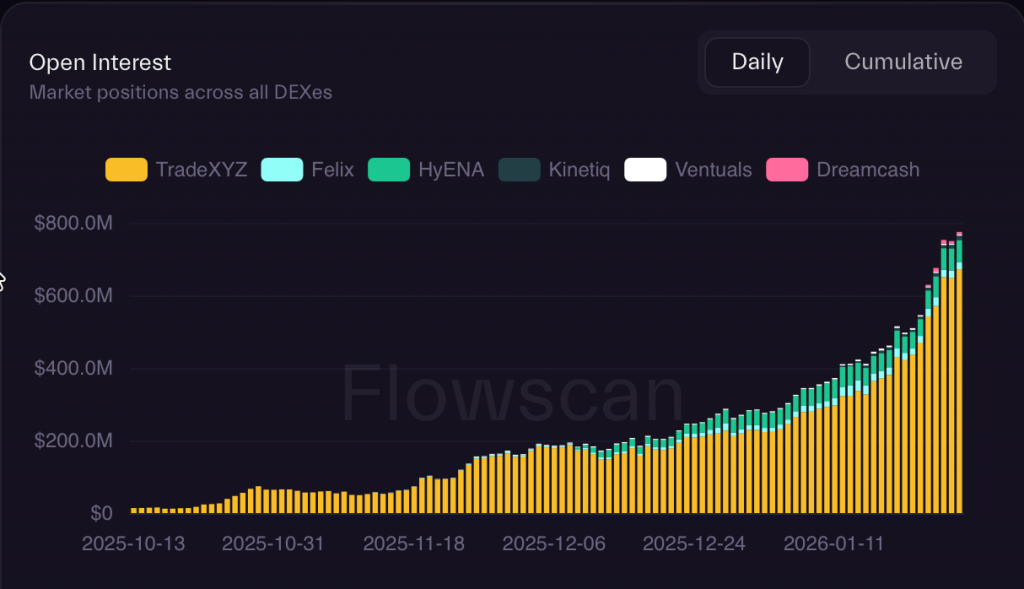
Task: Select the Daily view tab
Action: pos(757,62)
